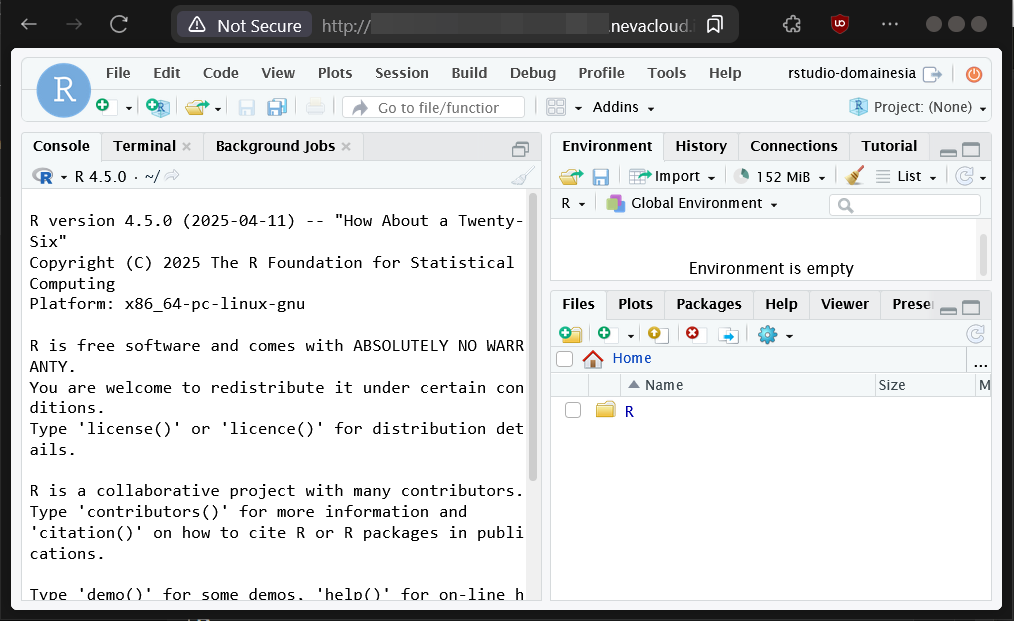
Task: Click the console vertical scrollbar
Action: 533,336
